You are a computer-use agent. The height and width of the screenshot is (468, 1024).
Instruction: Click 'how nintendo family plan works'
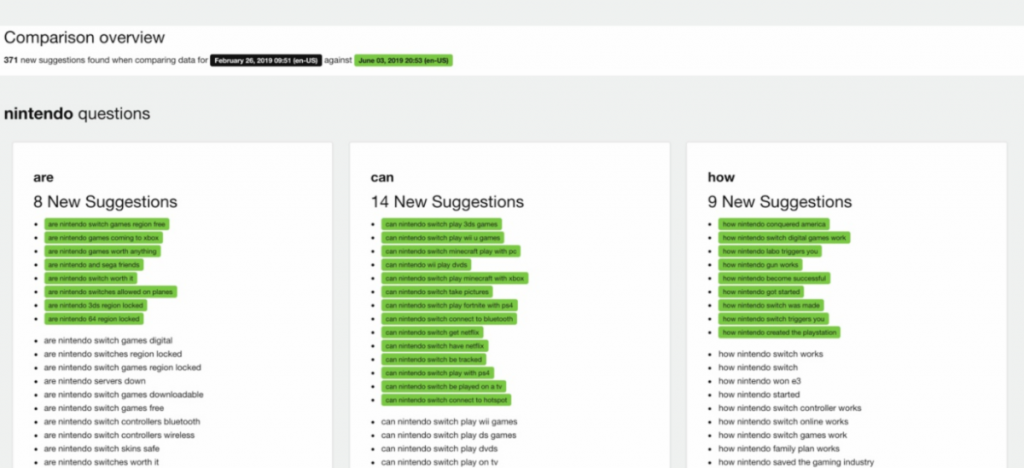(779, 449)
